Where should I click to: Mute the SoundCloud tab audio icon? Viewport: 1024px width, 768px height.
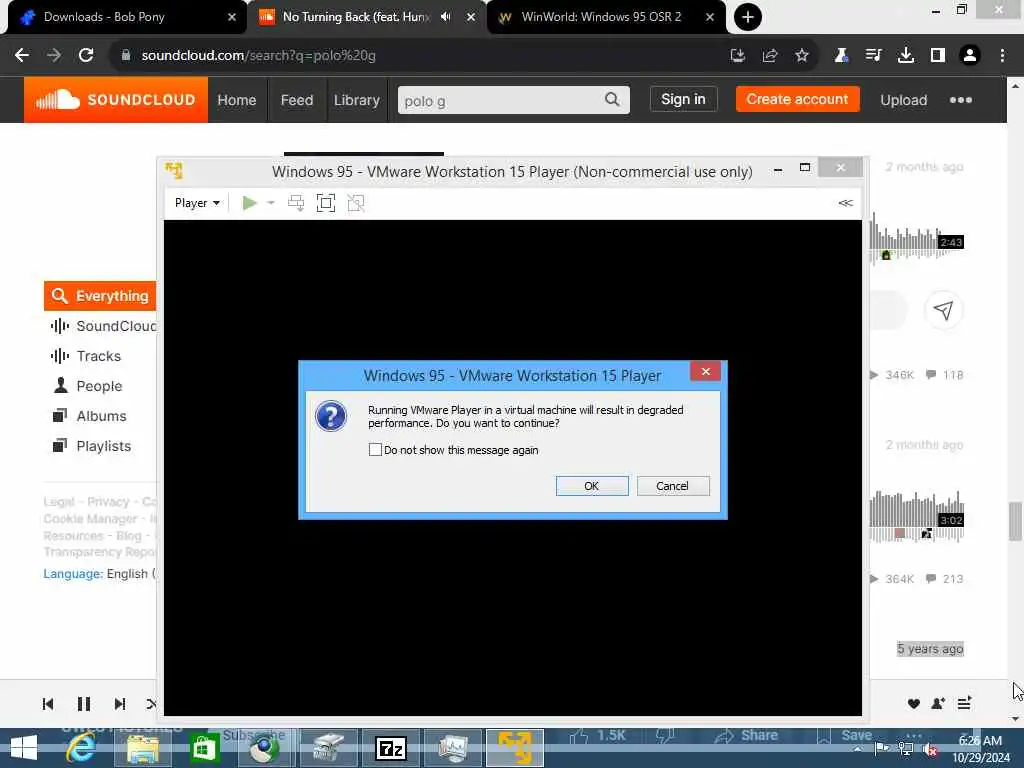(x=445, y=17)
